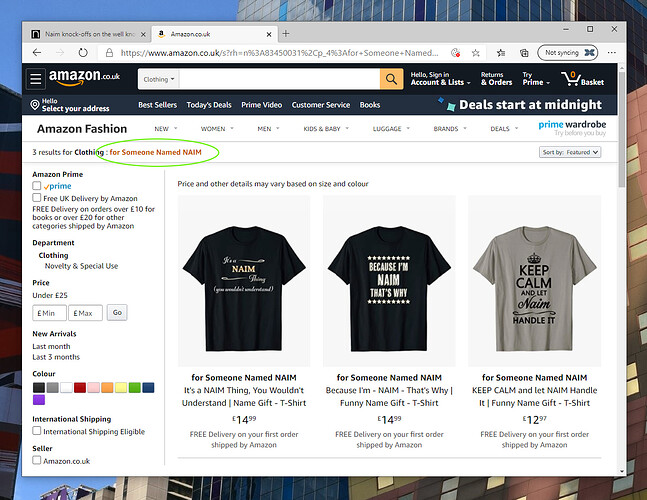Click the Not syncing profile button

pos(567,53)
